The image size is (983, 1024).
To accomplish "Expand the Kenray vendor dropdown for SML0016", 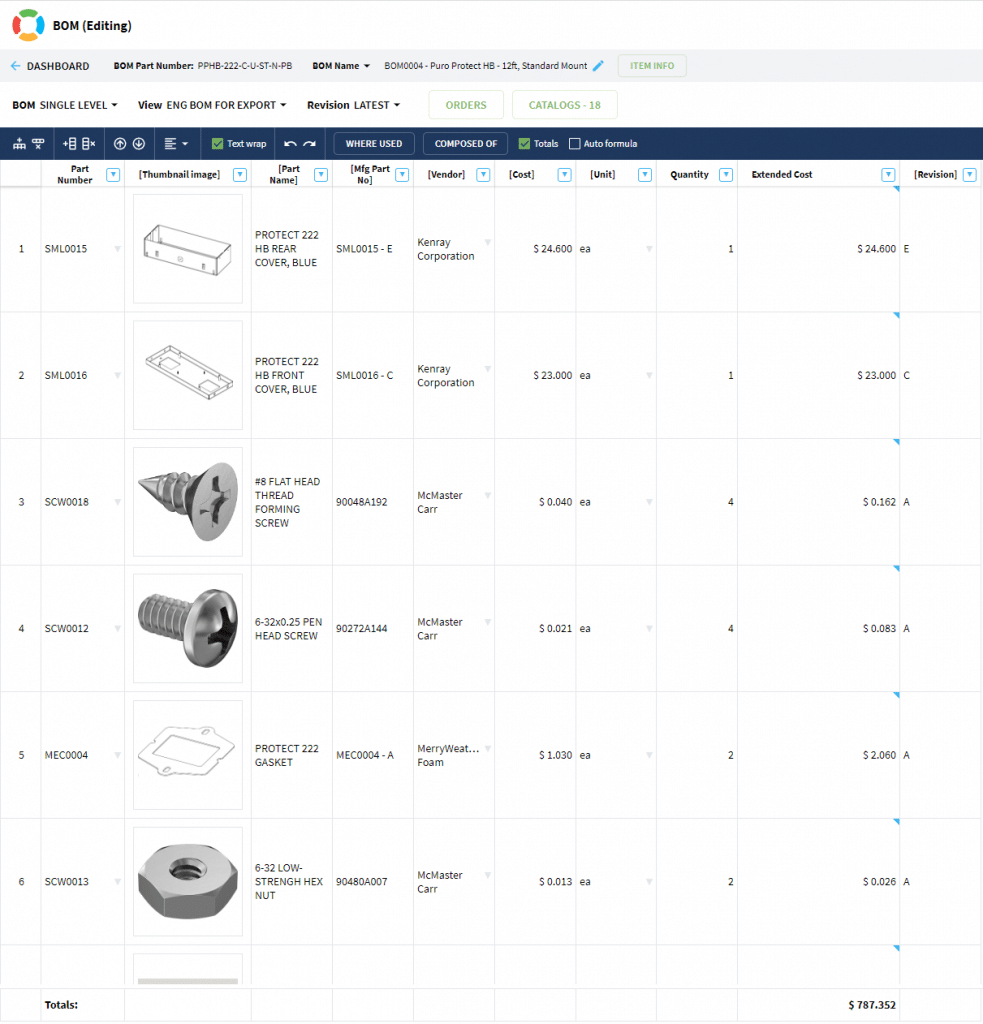I will pyautogui.click(x=488, y=369).
